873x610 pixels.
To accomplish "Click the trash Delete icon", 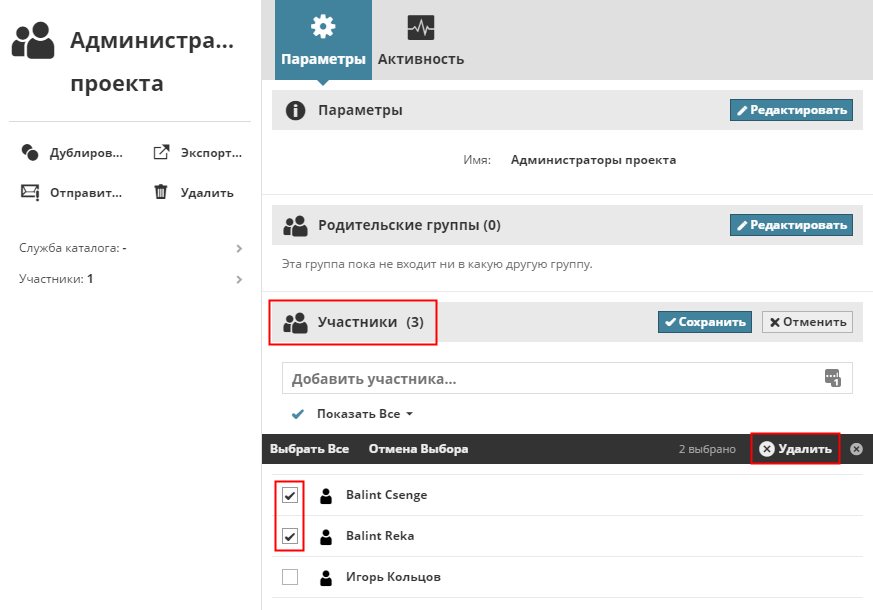I will (160, 192).
